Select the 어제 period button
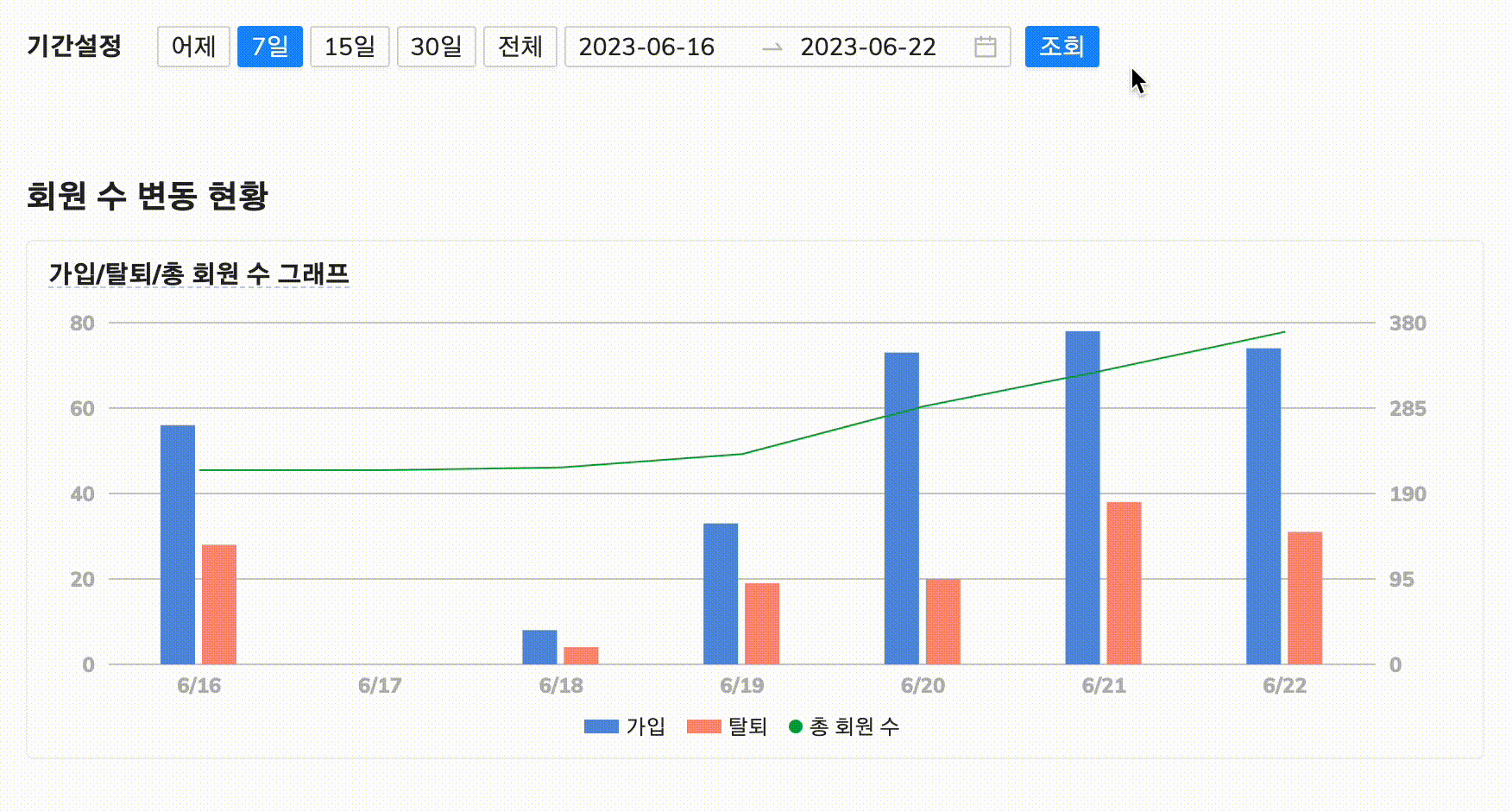Viewport: 1512px width, 811px height. 193,47
